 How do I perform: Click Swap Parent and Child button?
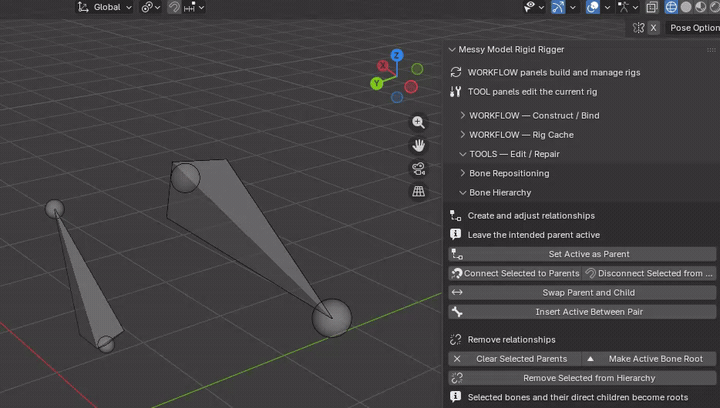coord(582,292)
